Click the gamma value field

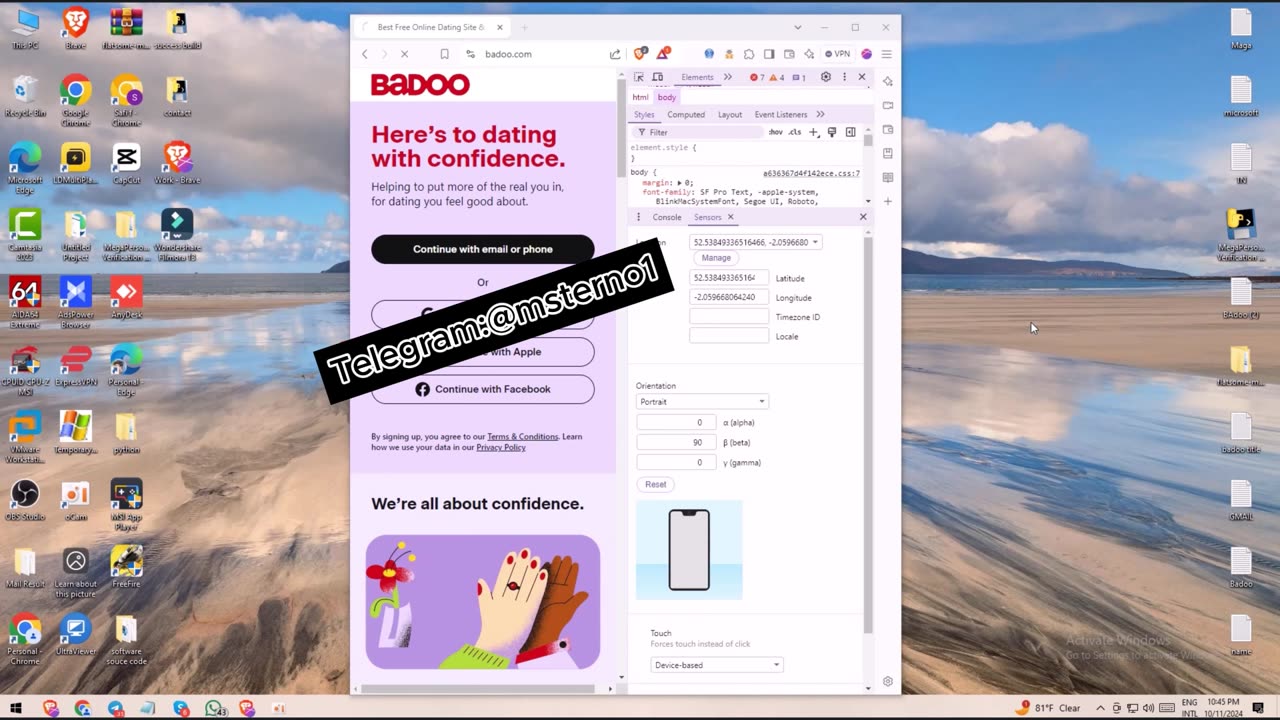pos(677,462)
